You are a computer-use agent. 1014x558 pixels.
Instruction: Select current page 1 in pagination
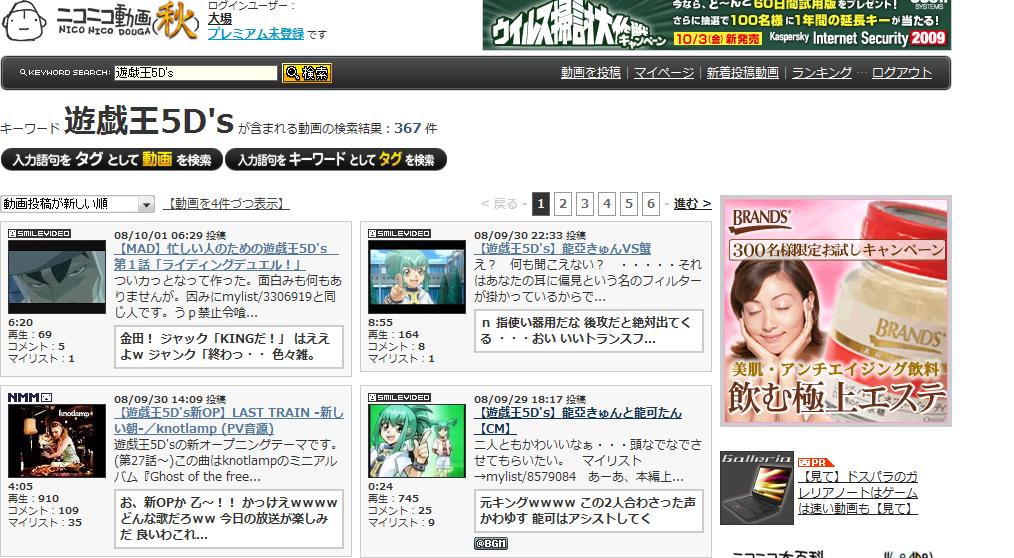541,204
